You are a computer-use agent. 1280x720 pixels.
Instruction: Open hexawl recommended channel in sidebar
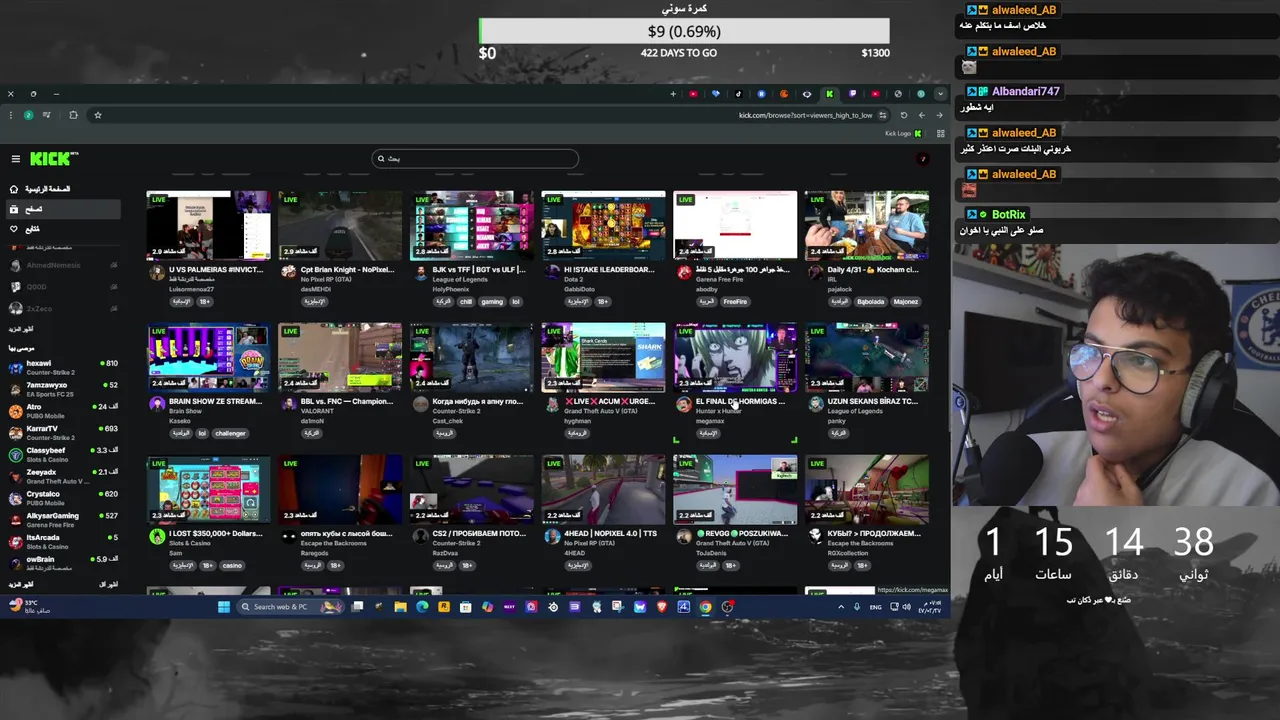click(x=62, y=367)
